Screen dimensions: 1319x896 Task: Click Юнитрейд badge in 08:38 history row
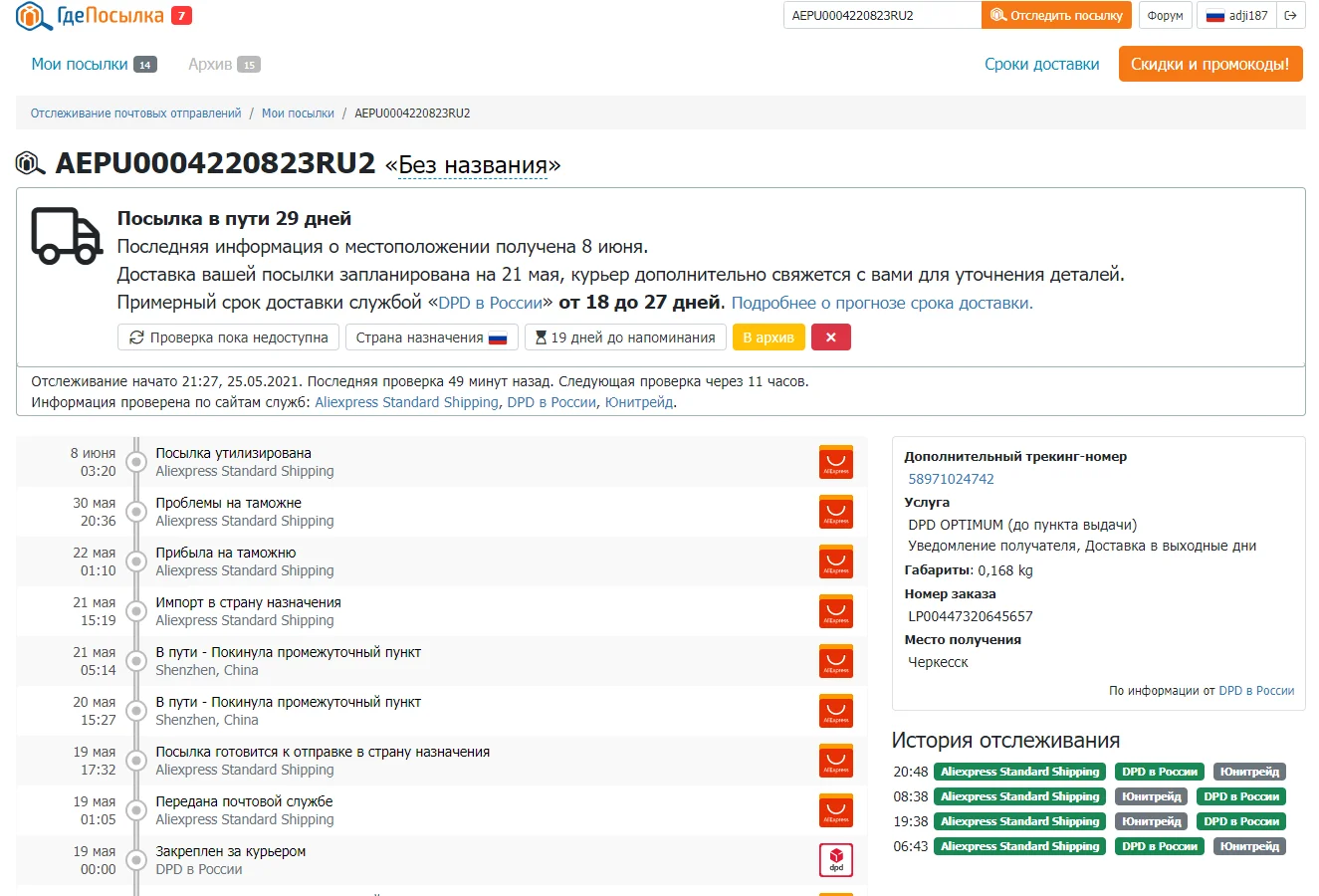click(x=1151, y=796)
